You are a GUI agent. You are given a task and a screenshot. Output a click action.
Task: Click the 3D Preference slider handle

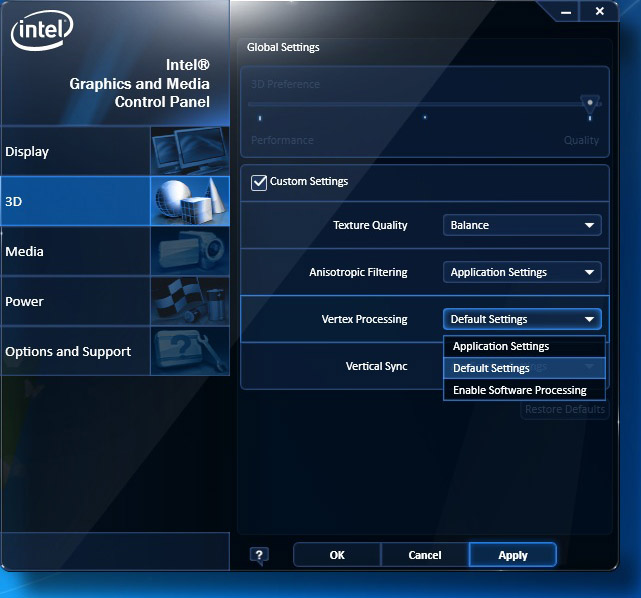pos(590,103)
